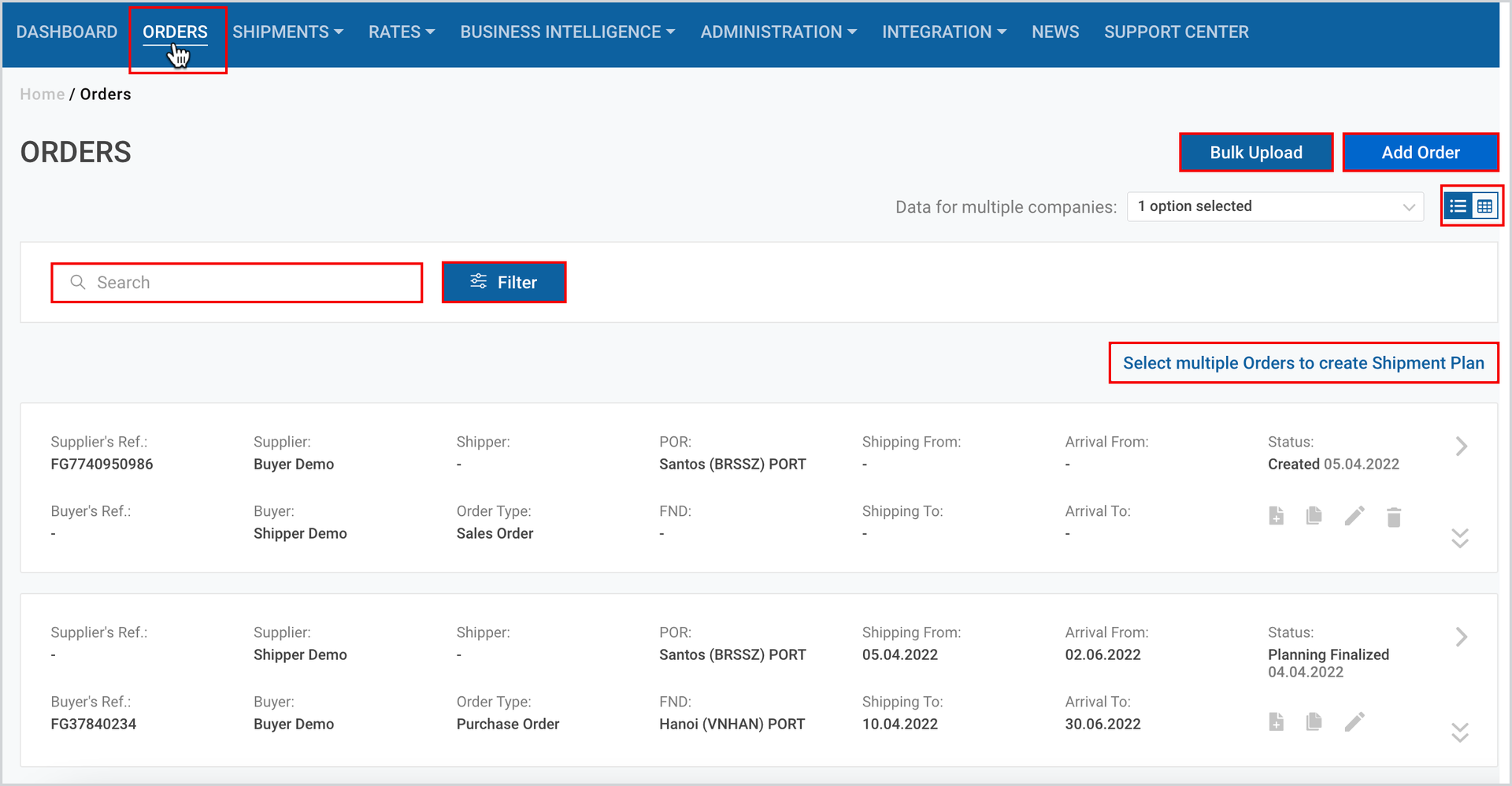Click the Add Order button
Screen dimensions: 1512x786
pyautogui.click(x=1421, y=153)
